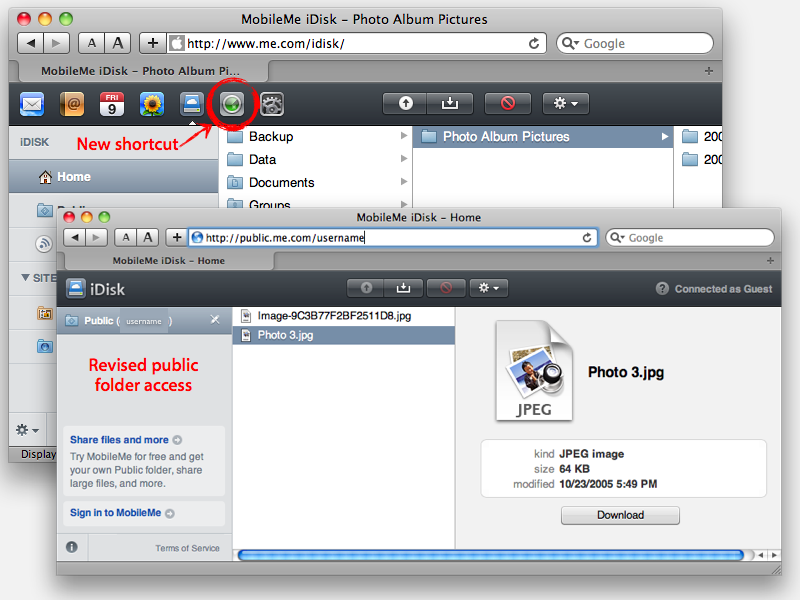Open the Account settings gears icon
800x600 pixels.
point(272,104)
